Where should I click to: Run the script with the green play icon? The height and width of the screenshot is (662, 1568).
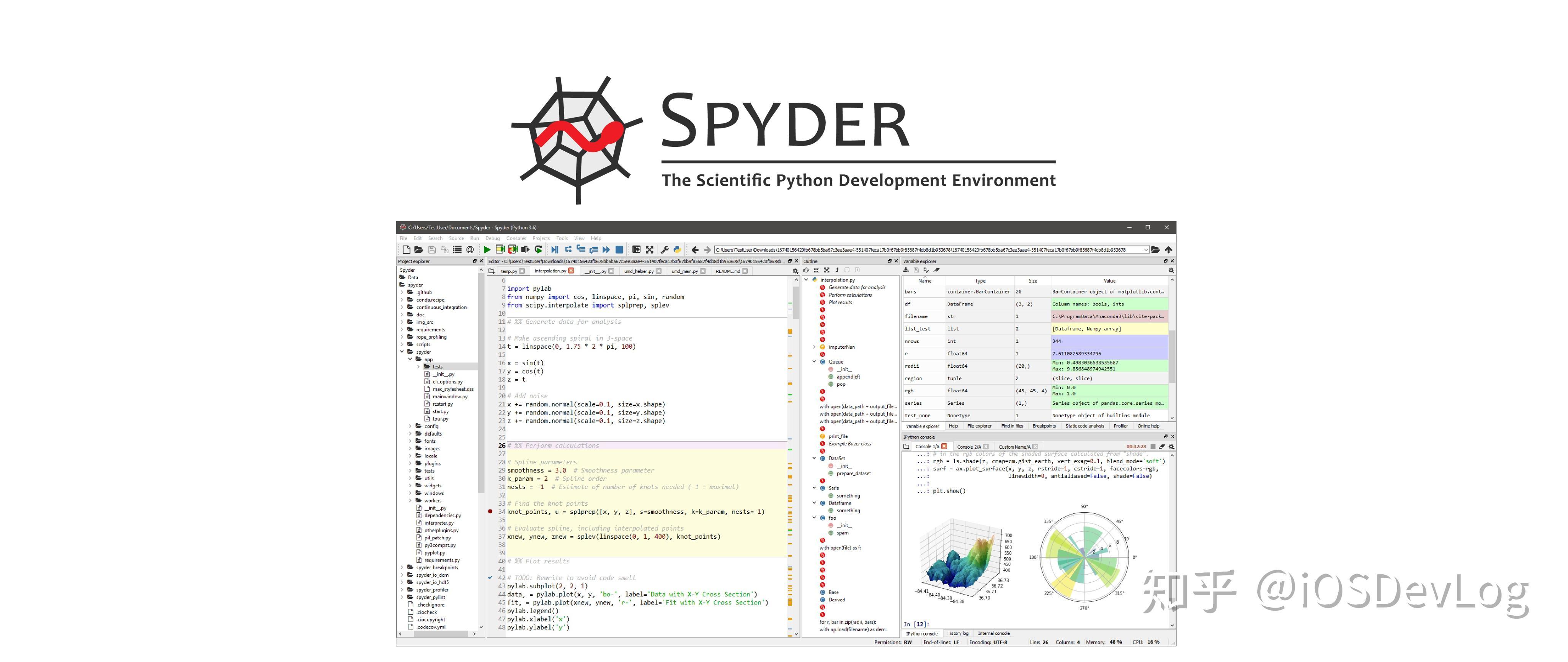point(487,249)
